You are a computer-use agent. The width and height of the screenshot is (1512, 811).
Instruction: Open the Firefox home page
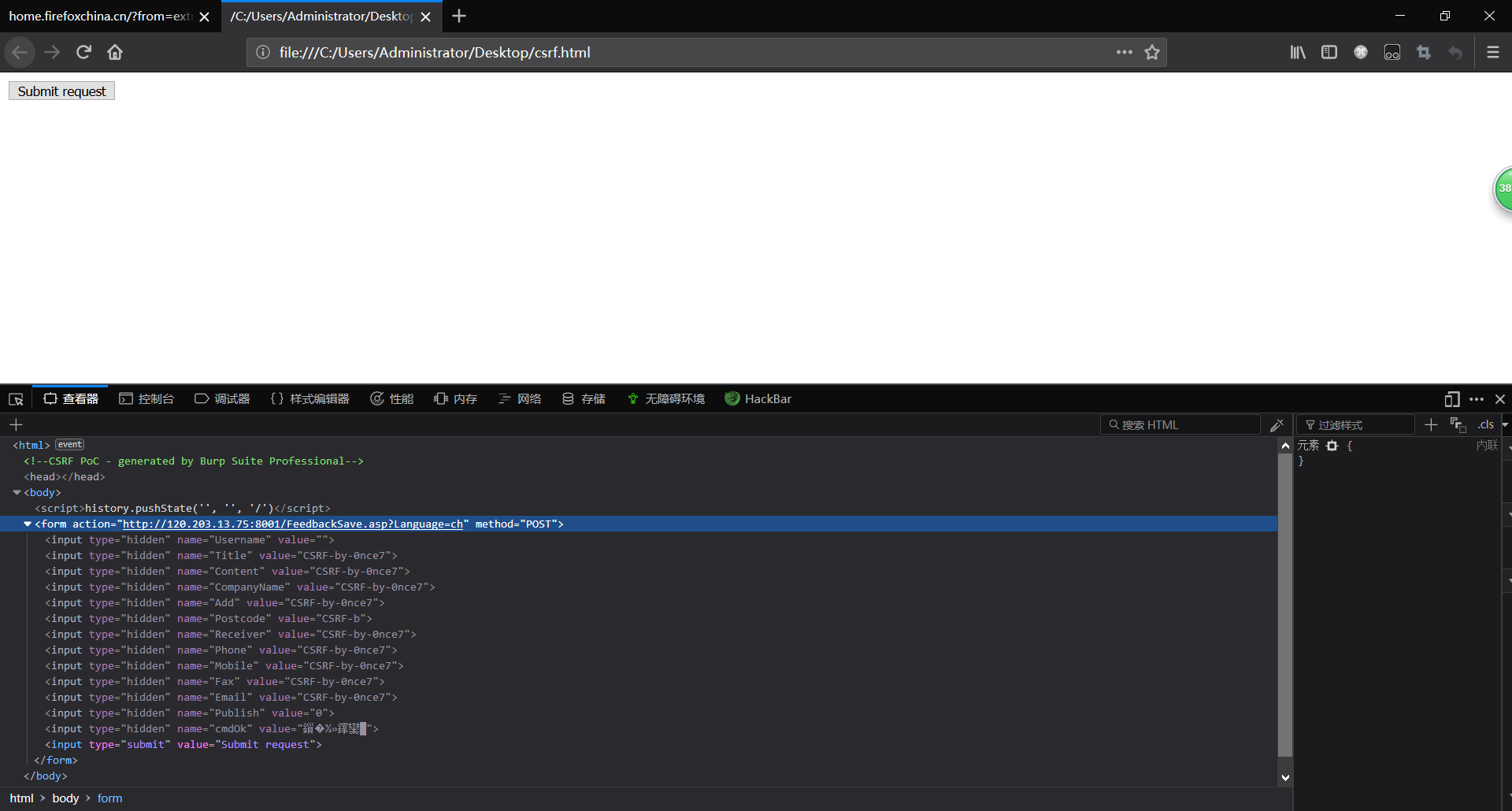click(115, 52)
